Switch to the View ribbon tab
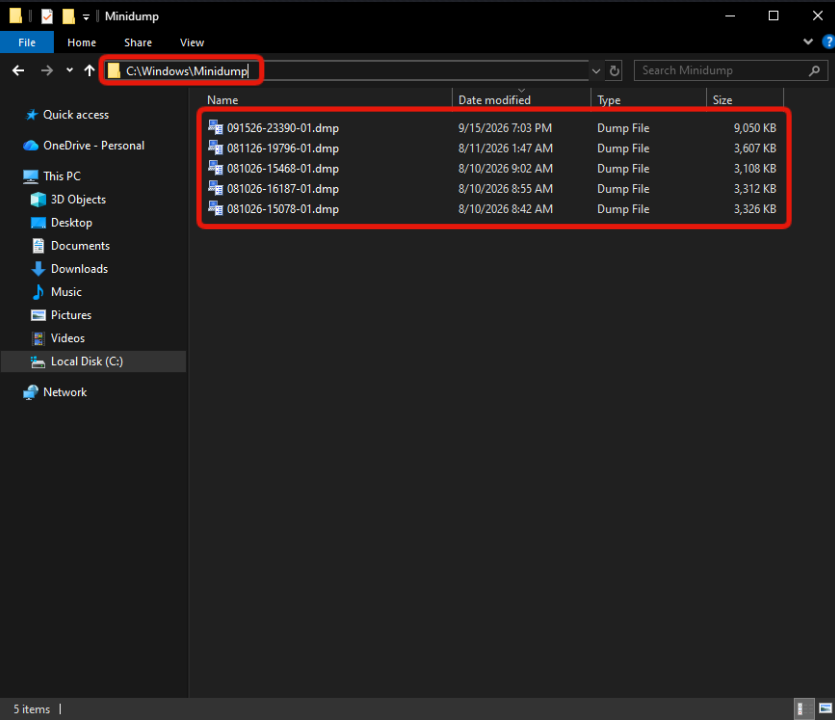 point(192,43)
